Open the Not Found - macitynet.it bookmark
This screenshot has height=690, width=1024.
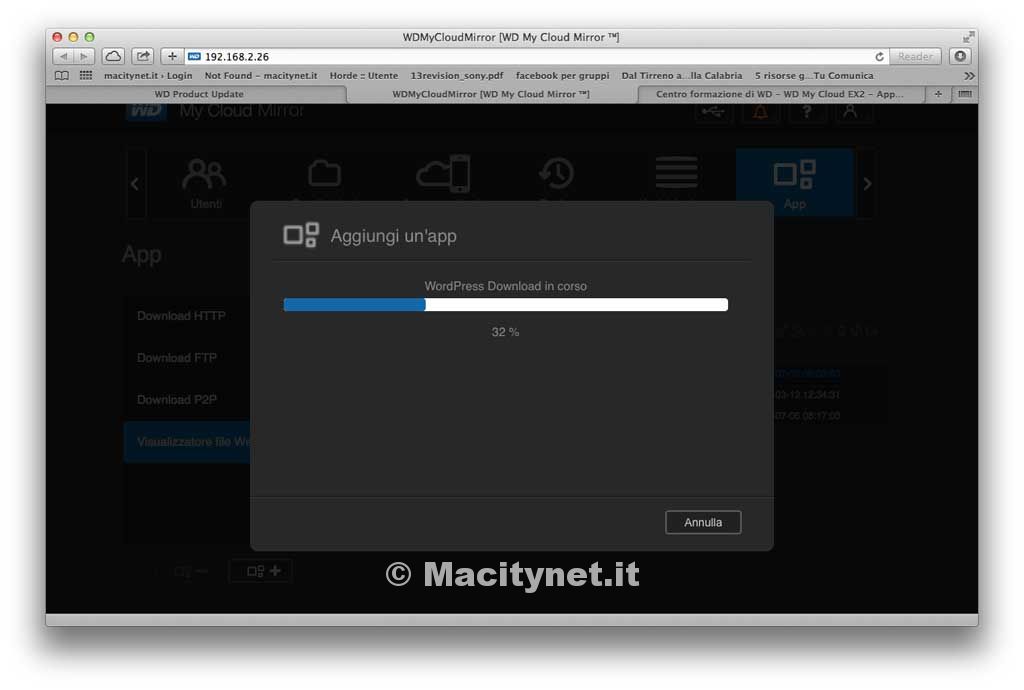261,76
